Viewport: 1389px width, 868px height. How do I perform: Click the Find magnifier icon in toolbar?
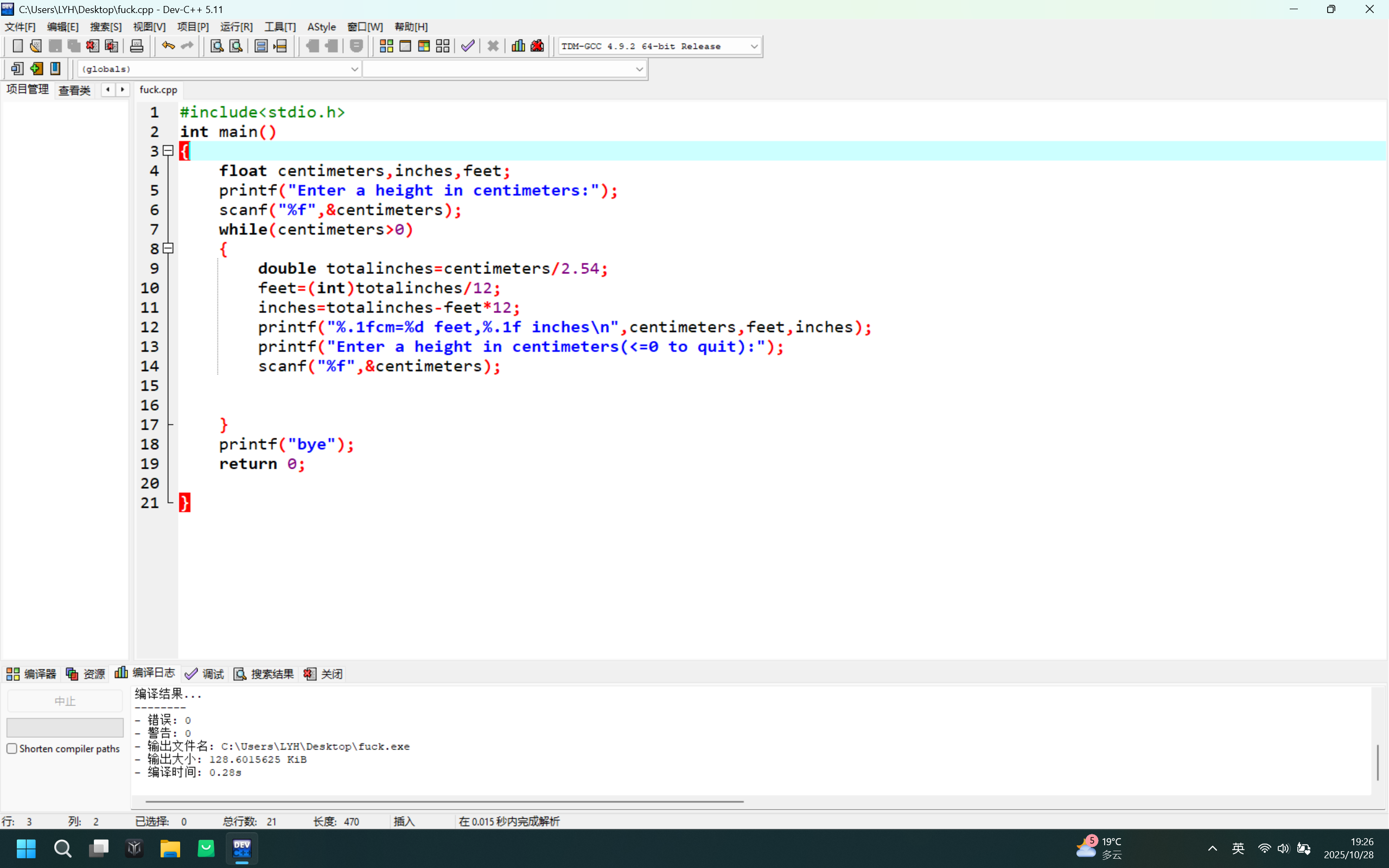point(216,46)
